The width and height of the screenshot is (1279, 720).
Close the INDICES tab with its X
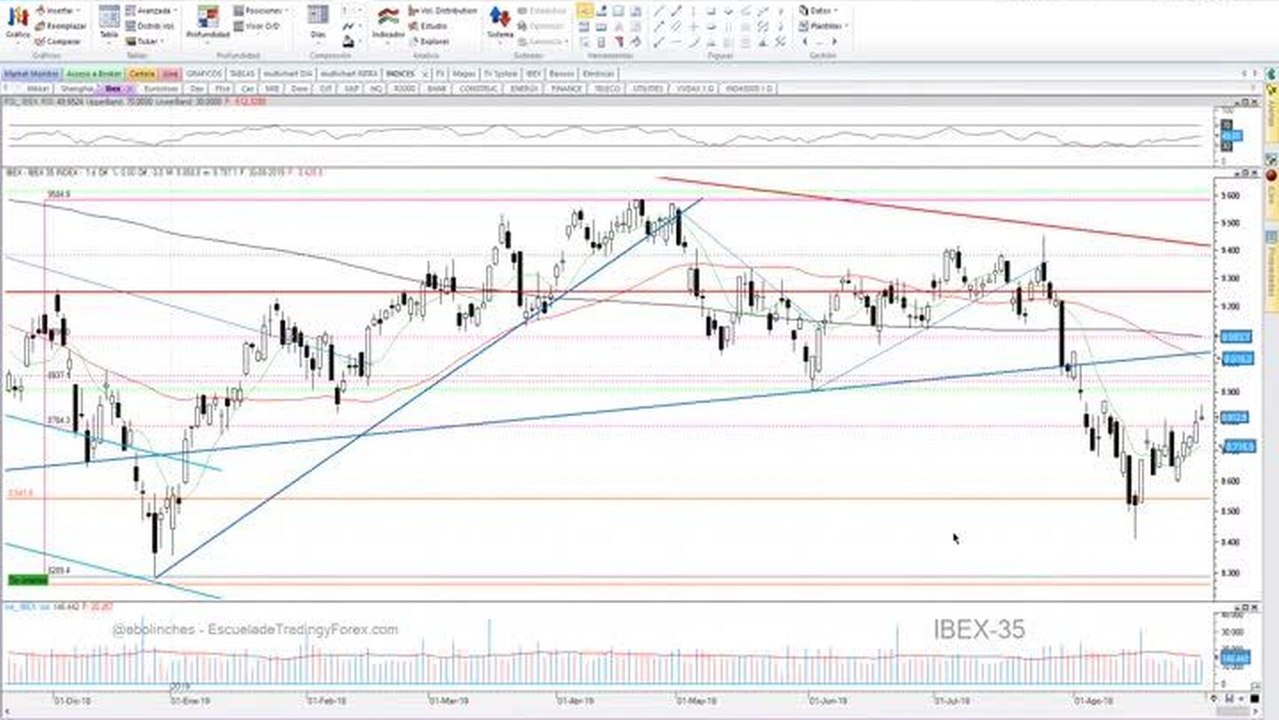tap(425, 74)
